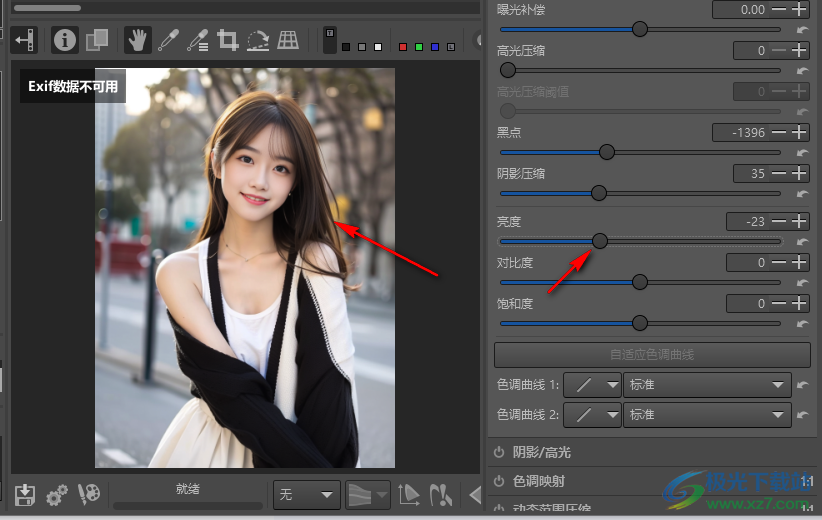Open 色调曲线 2 标准 mode dropdown

[x=707, y=415]
